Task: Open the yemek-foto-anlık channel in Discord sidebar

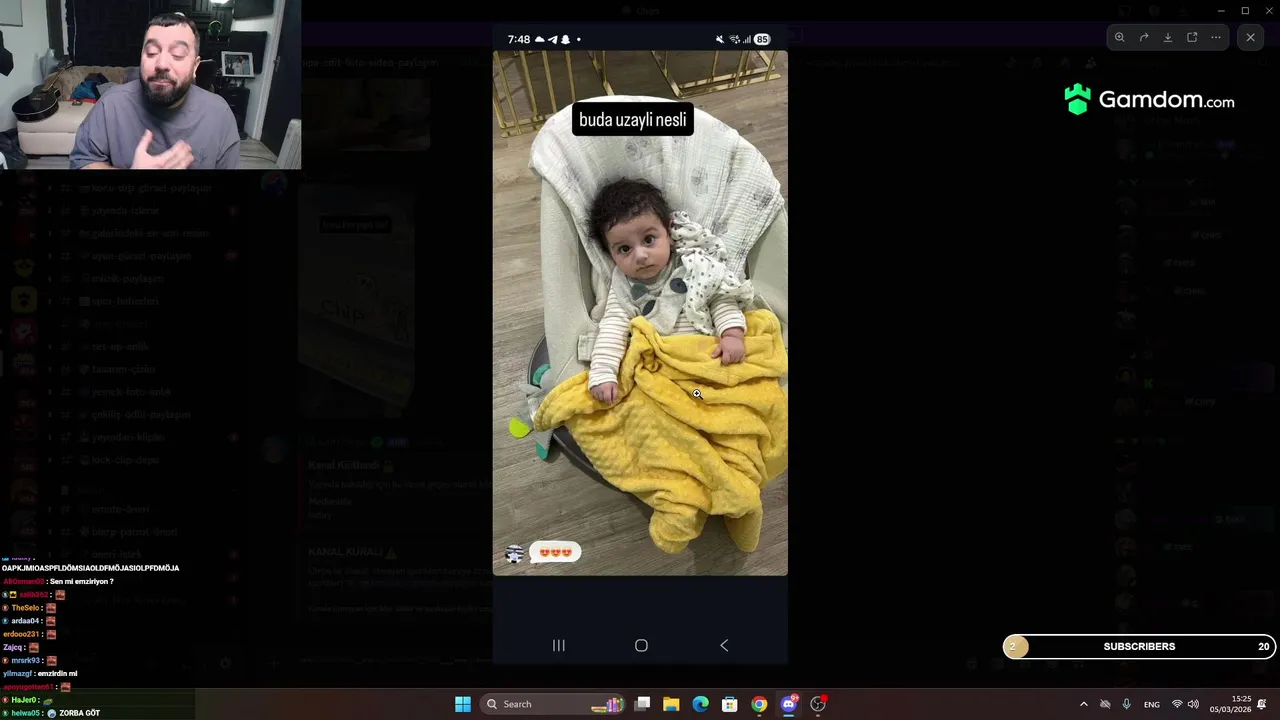Action: [131, 392]
